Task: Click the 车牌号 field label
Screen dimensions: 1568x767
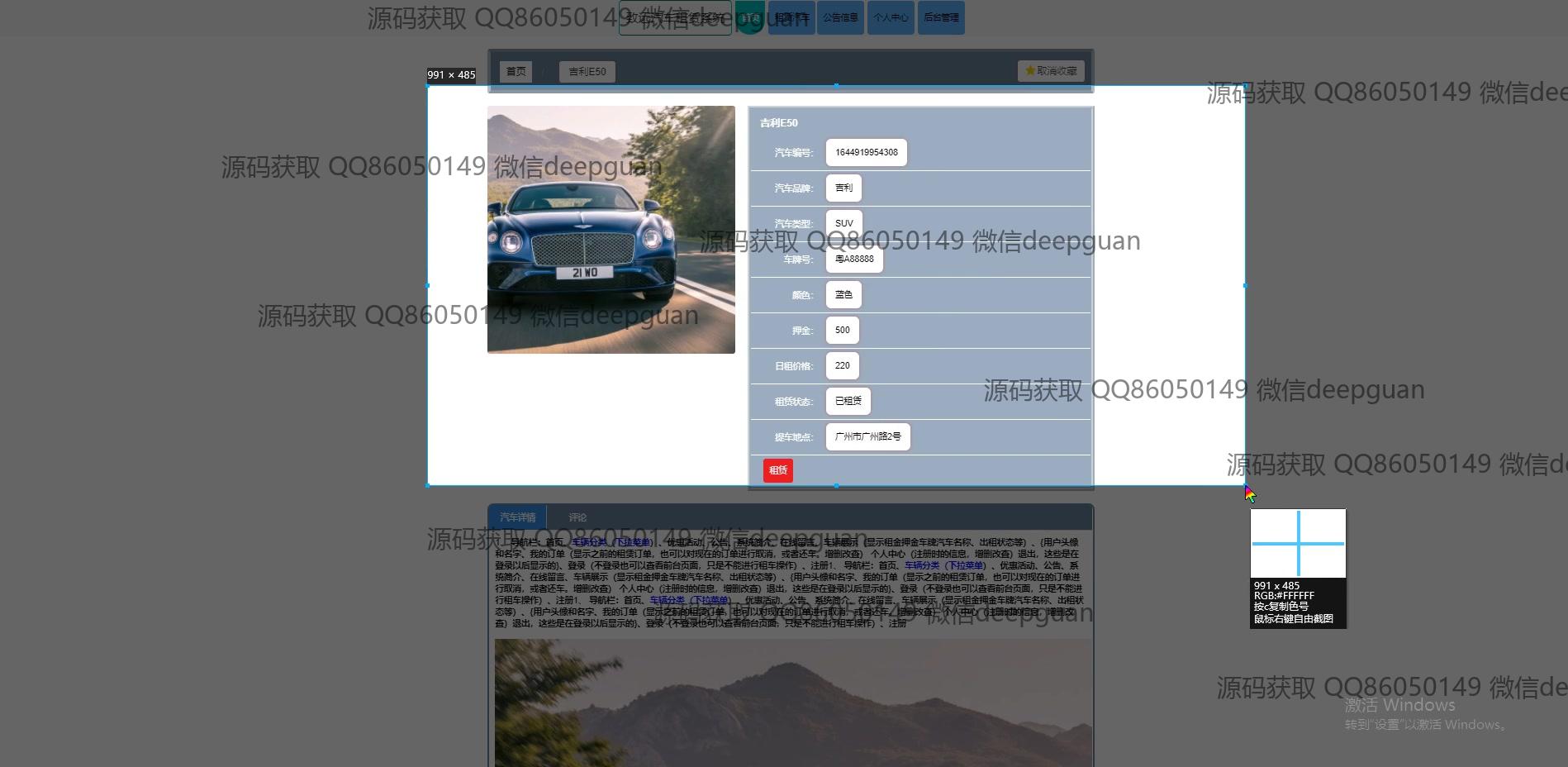Action: point(798,260)
